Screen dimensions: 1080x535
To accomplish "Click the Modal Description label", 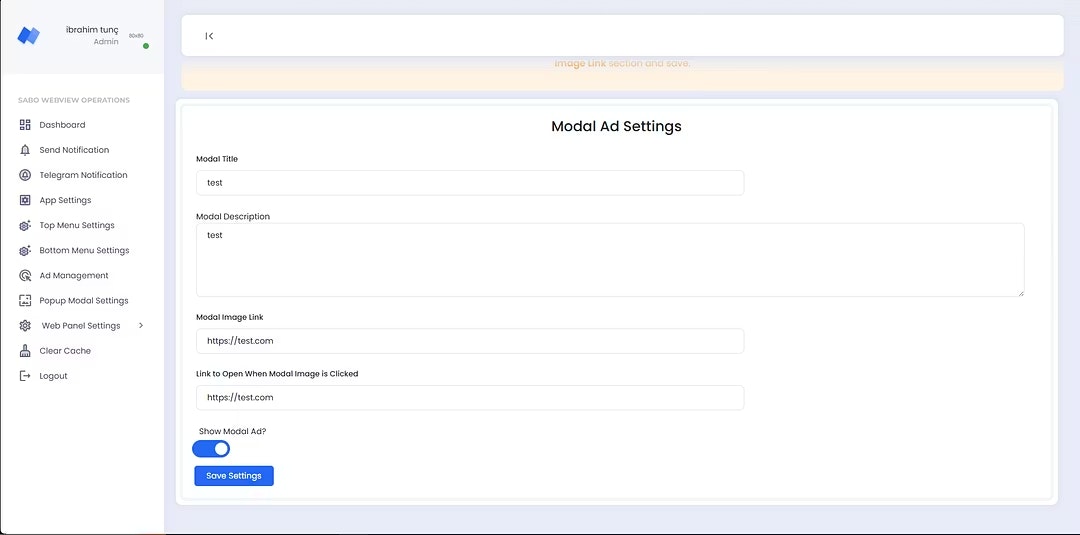I will (233, 216).
